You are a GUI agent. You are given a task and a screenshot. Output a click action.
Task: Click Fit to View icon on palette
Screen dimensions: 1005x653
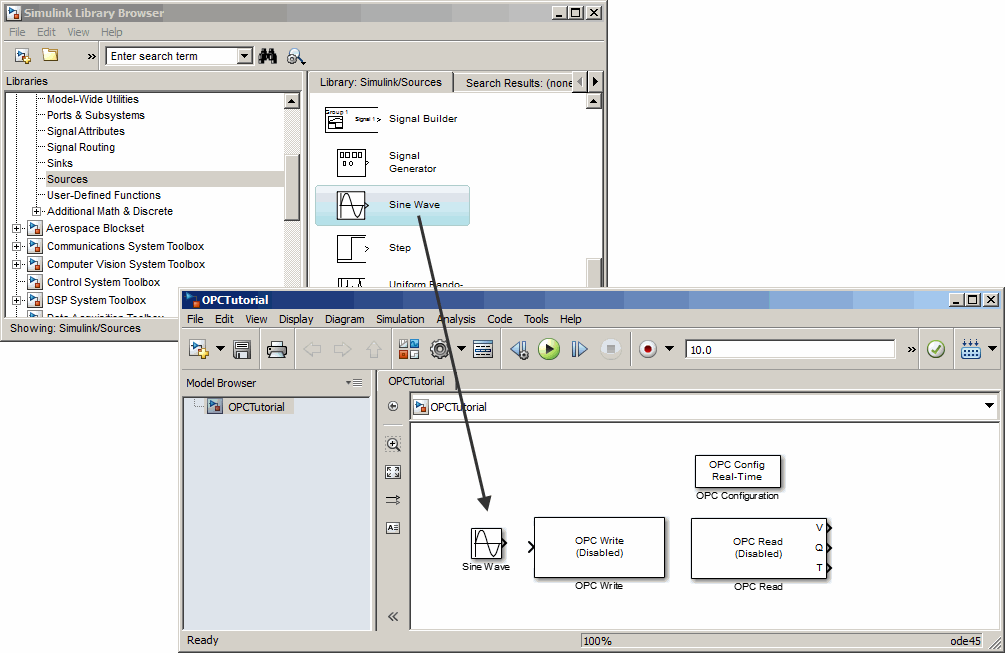click(x=393, y=472)
